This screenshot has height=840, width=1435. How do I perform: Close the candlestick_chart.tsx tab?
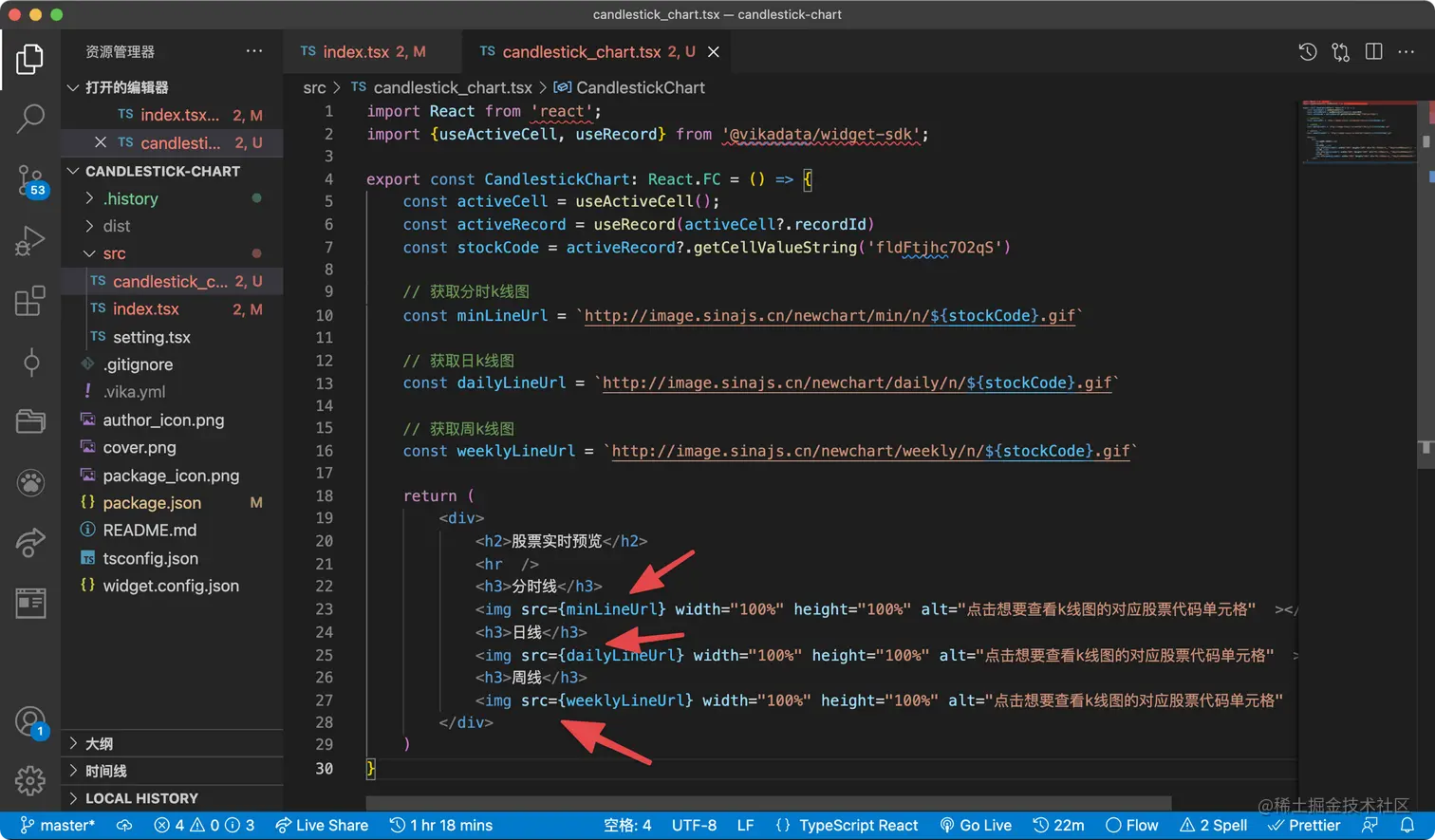coord(714,52)
